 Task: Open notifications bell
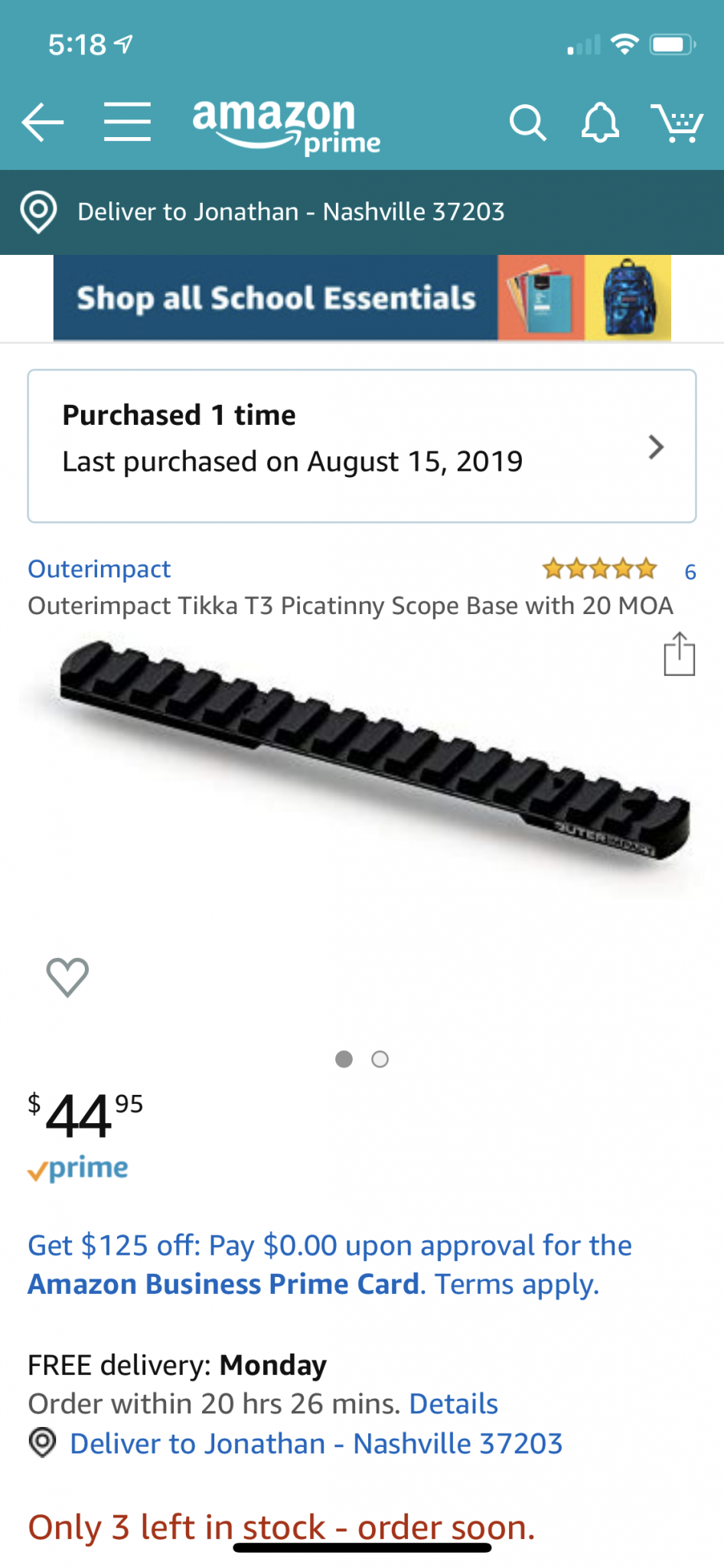click(x=600, y=122)
